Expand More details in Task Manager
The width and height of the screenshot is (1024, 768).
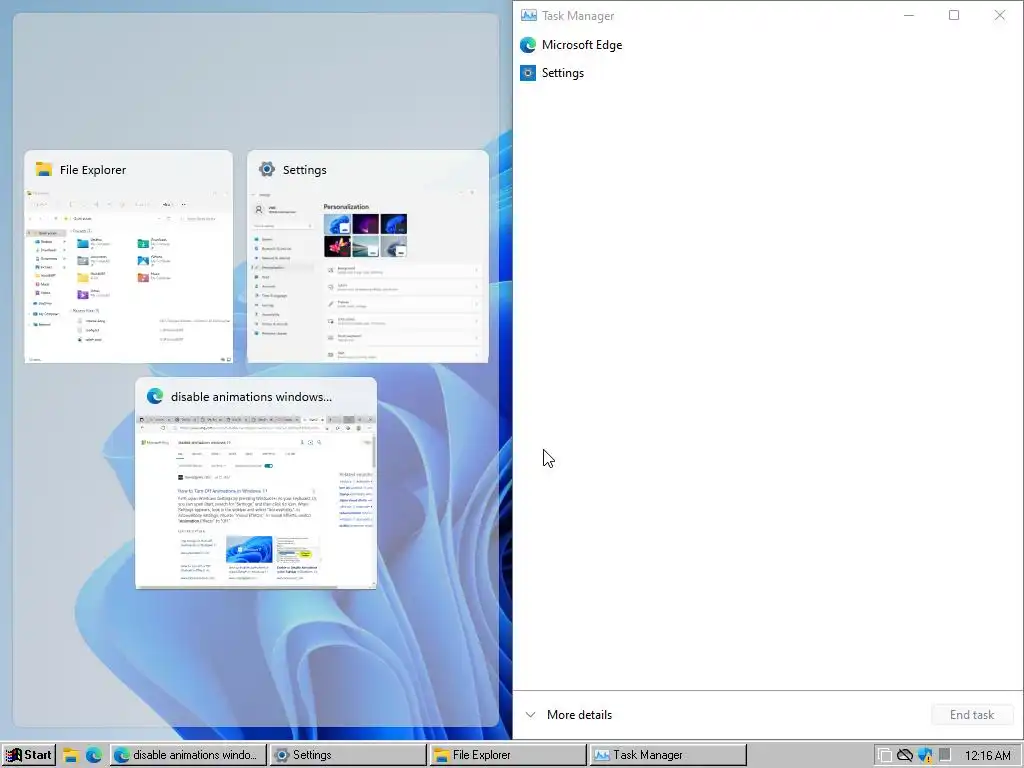click(x=569, y=714)
